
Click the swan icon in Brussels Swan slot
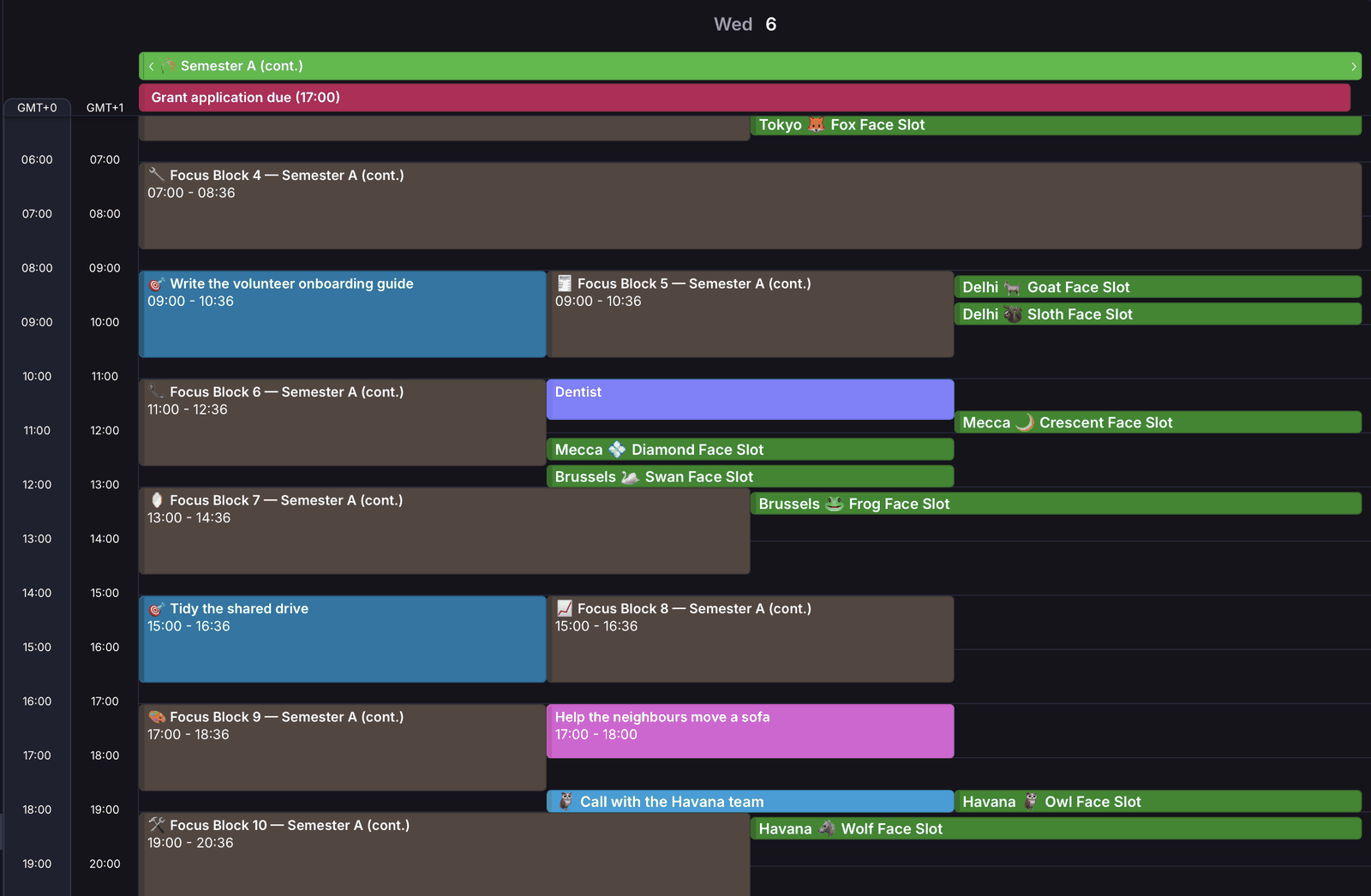click(630, 477)
